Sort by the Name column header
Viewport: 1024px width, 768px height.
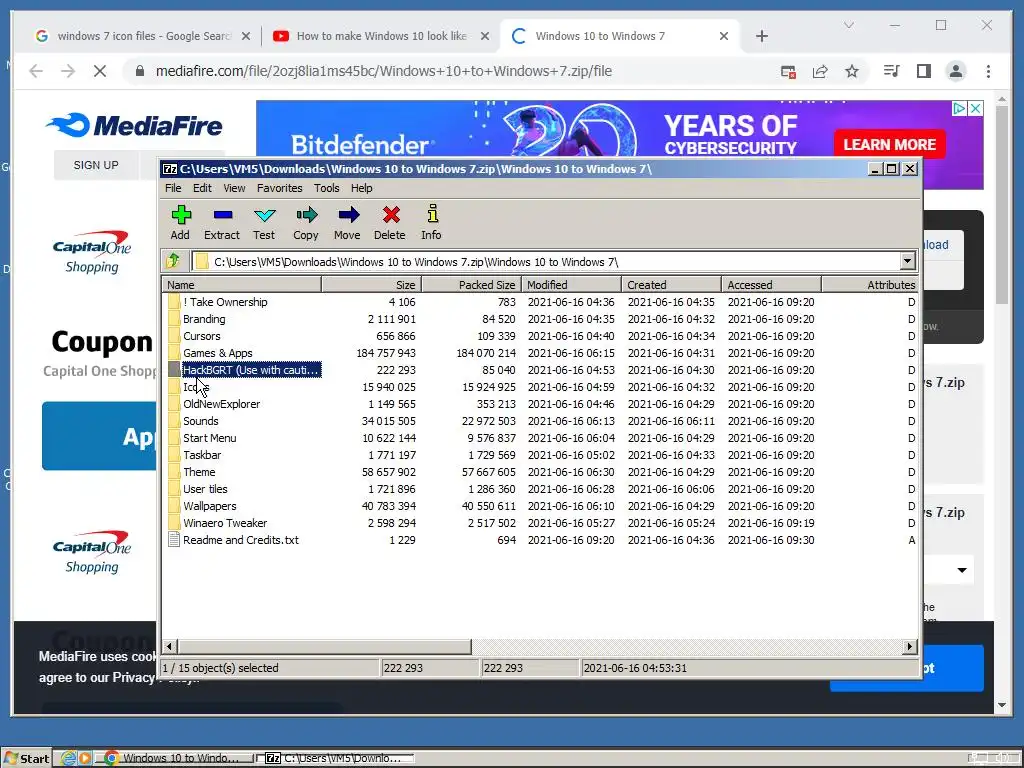click(242, 285)
